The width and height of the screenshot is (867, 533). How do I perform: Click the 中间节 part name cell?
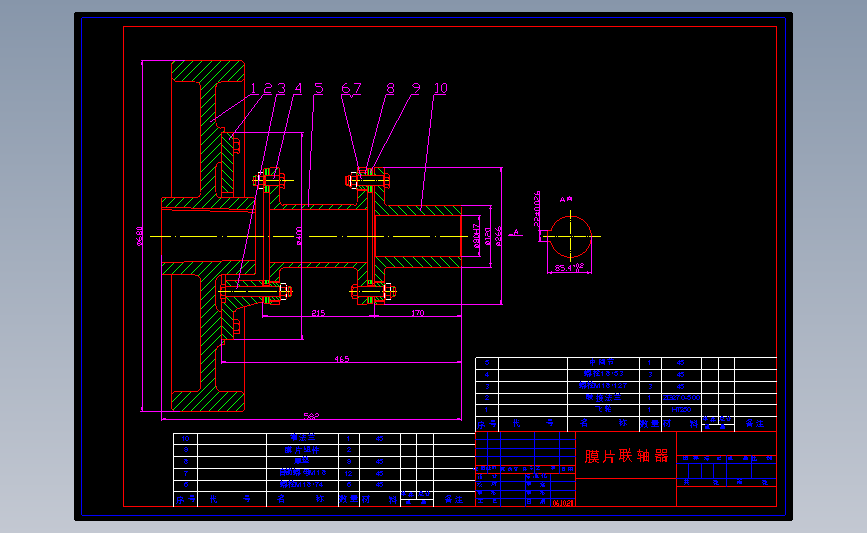602,362
